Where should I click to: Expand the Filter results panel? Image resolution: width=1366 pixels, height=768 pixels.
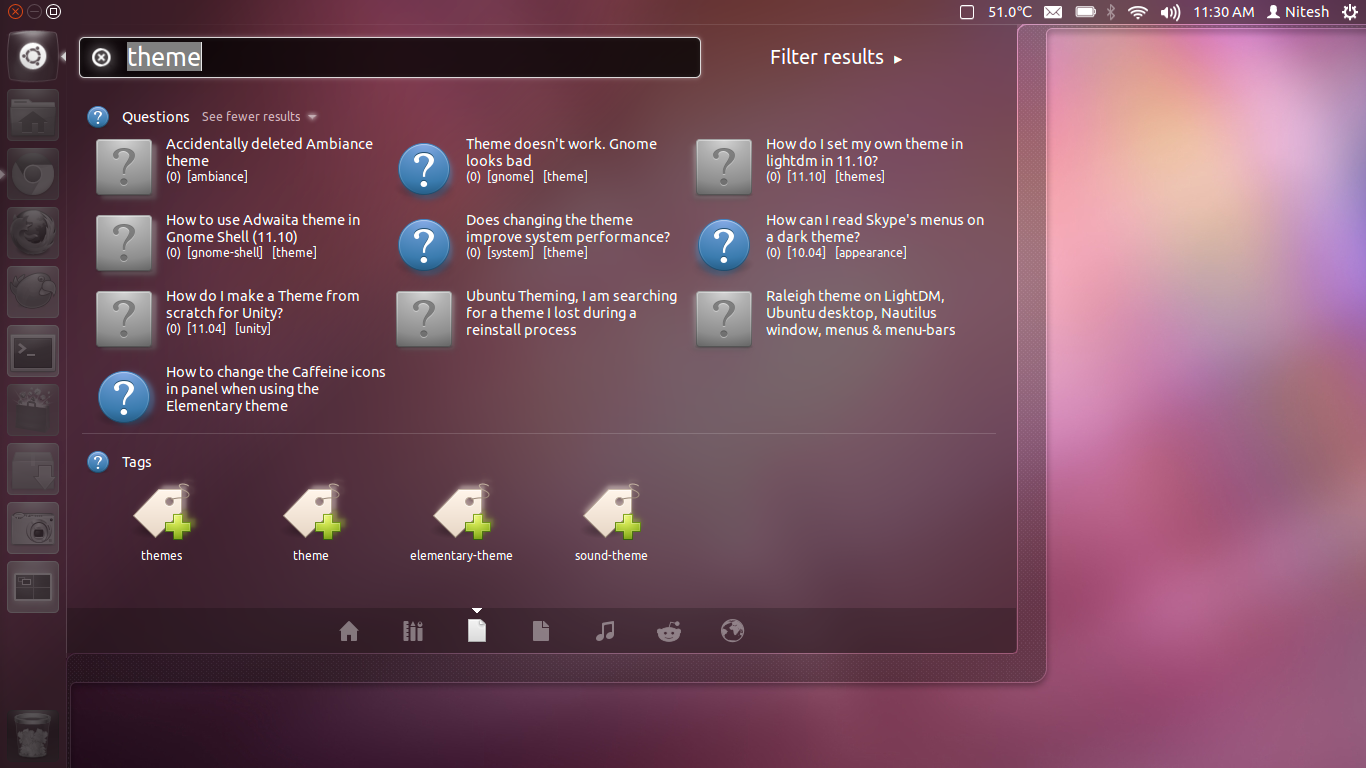tap(836, 57)
